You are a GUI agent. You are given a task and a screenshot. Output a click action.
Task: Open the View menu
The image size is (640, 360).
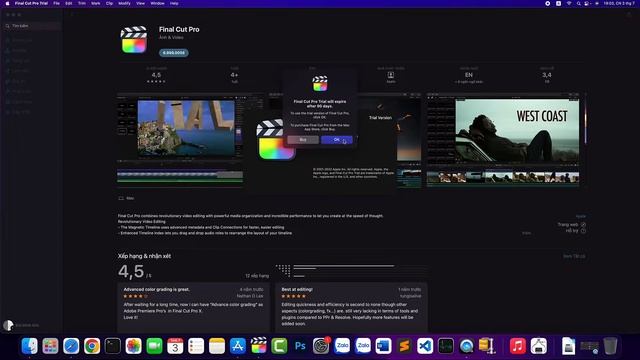(140, 3)
